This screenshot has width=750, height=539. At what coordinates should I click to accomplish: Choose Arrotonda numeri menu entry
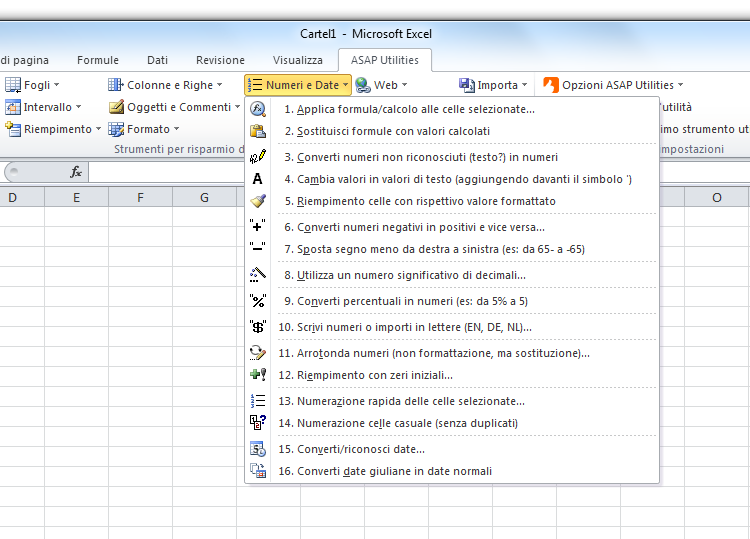coord(452,353)
